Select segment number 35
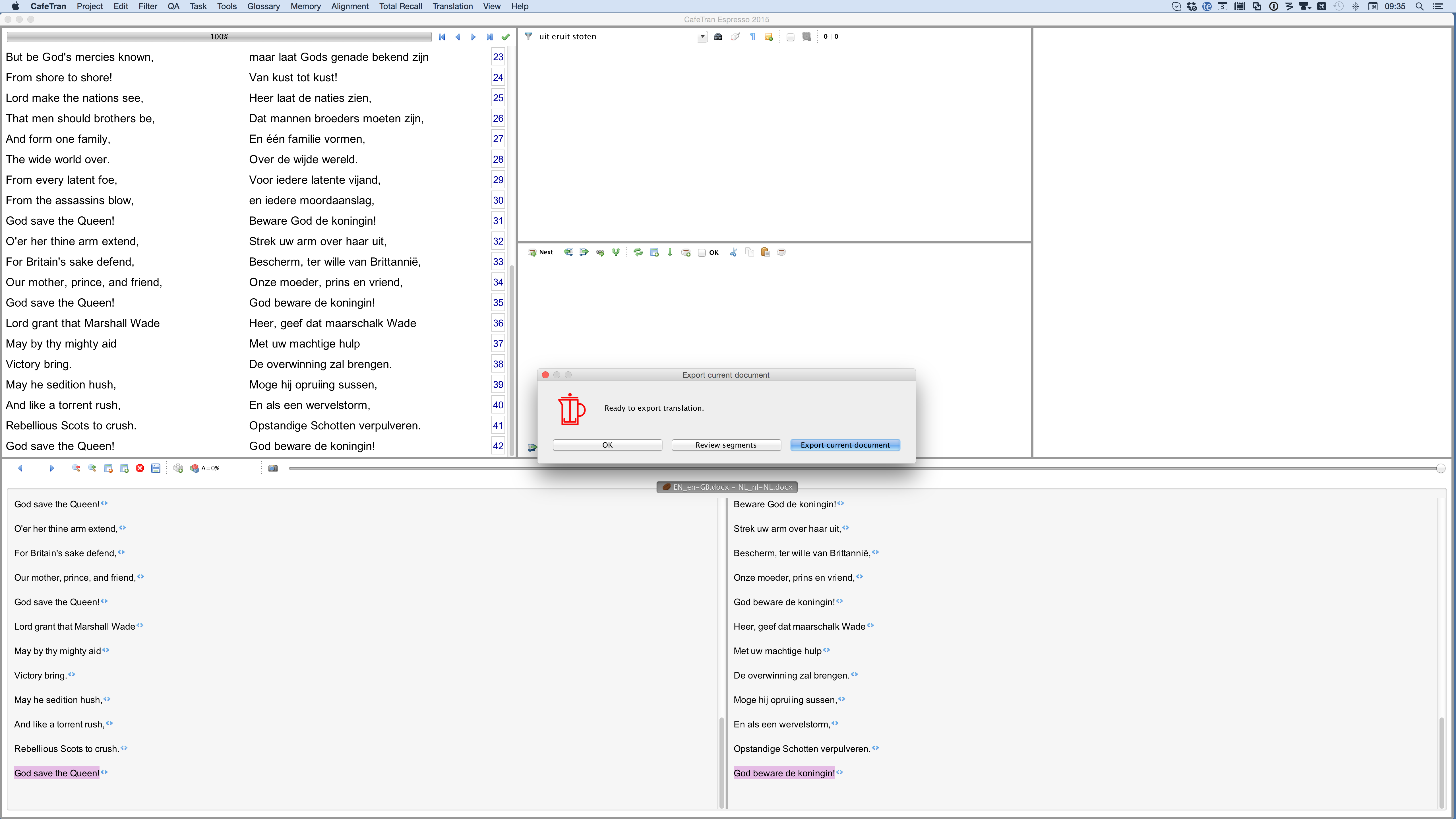1456x819 pixels. click(497, 302)
